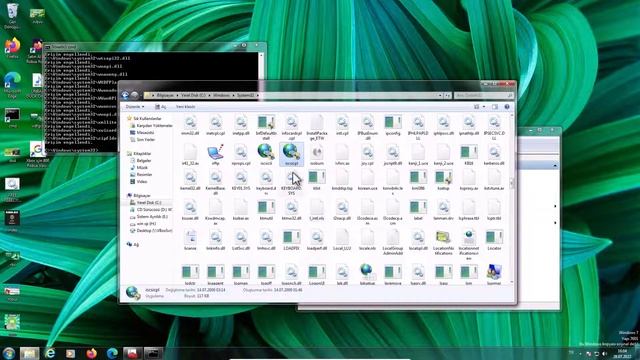Select the LocalGroupAdminAdd file
The image size is (640, 360).
click(393, 242)
